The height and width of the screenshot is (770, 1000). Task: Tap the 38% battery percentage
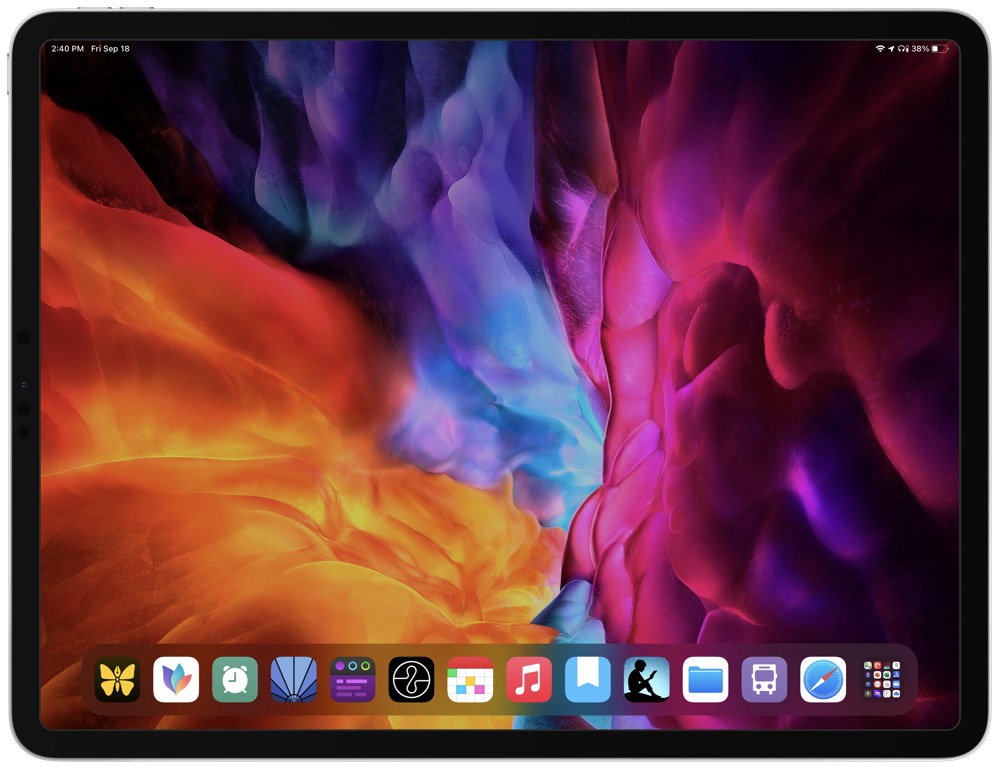click(x=920, y=48)
